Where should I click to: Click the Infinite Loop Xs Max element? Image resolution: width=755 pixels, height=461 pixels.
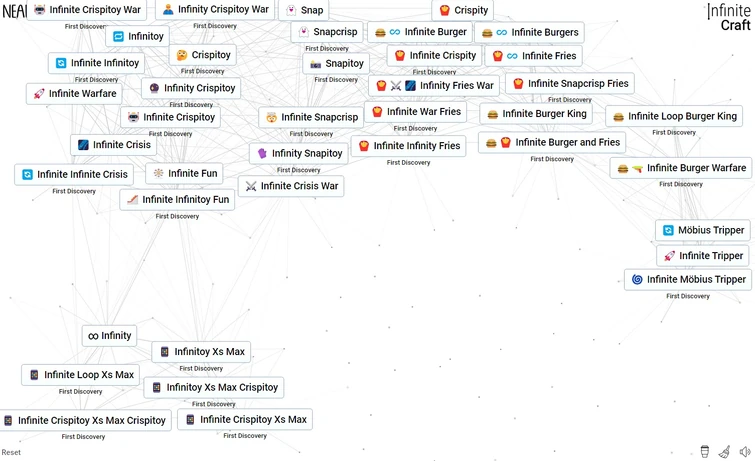pos(80,375)
